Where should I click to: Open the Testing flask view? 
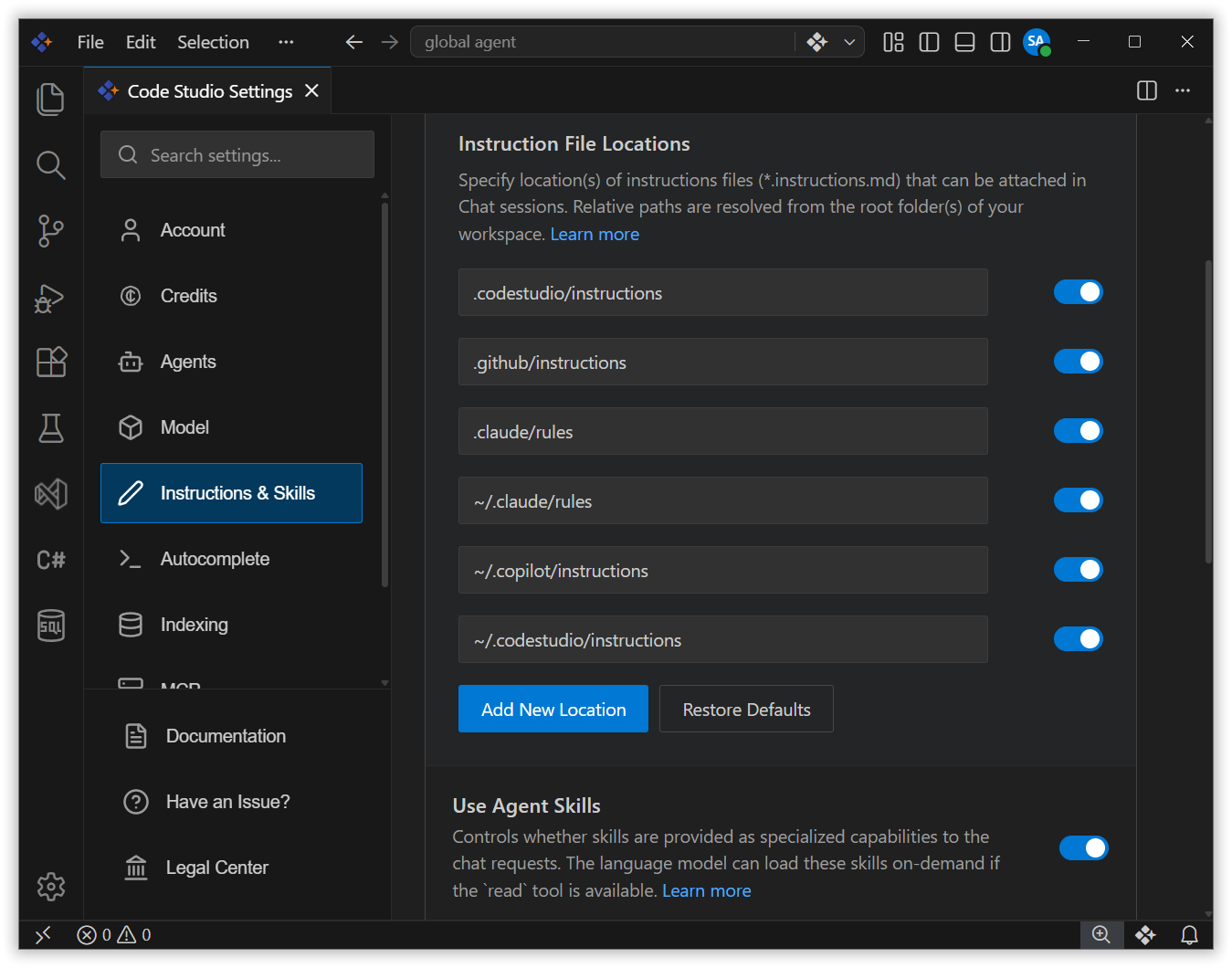point(50,427)
